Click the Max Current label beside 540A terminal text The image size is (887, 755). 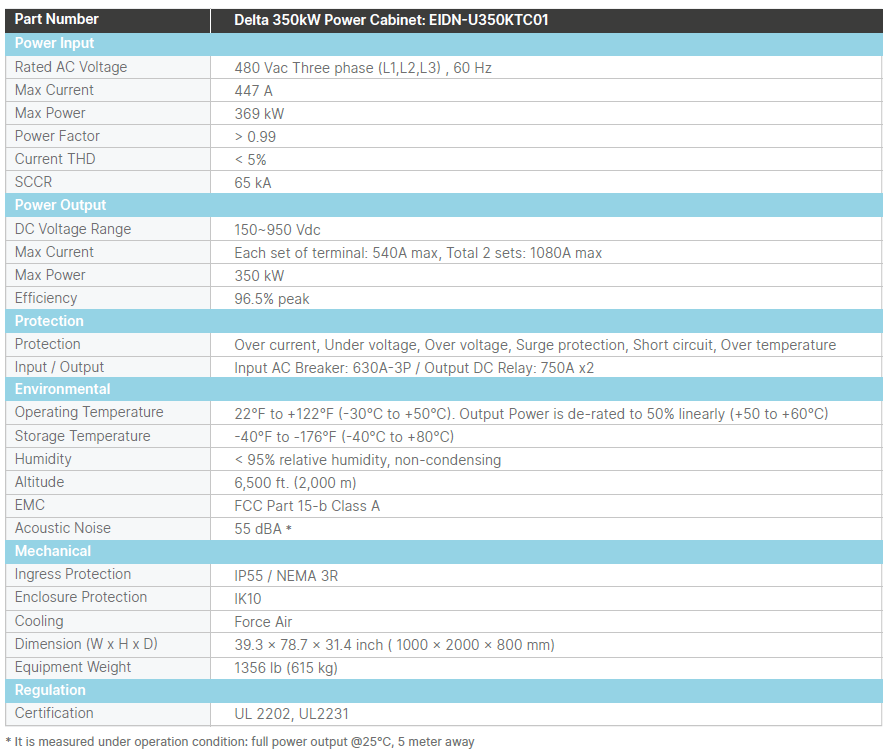pos(54,252)
